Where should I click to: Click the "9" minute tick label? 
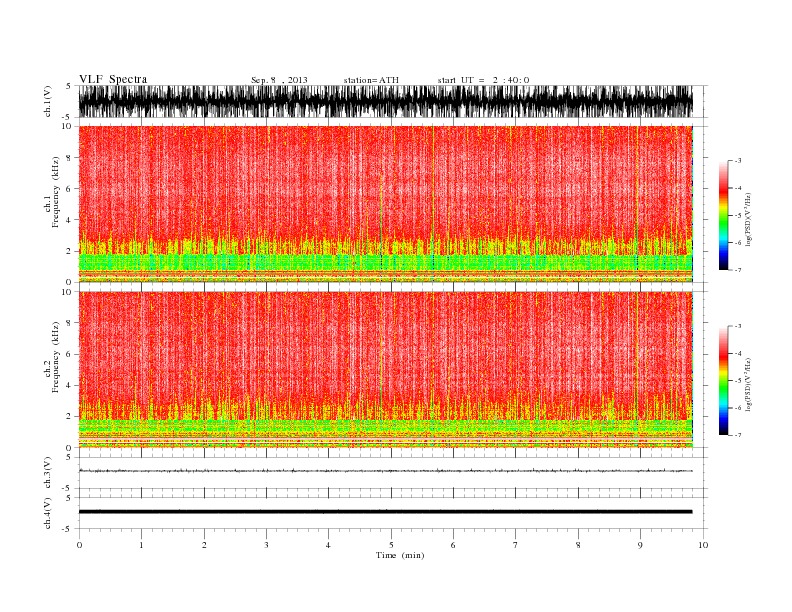point(640,545)
